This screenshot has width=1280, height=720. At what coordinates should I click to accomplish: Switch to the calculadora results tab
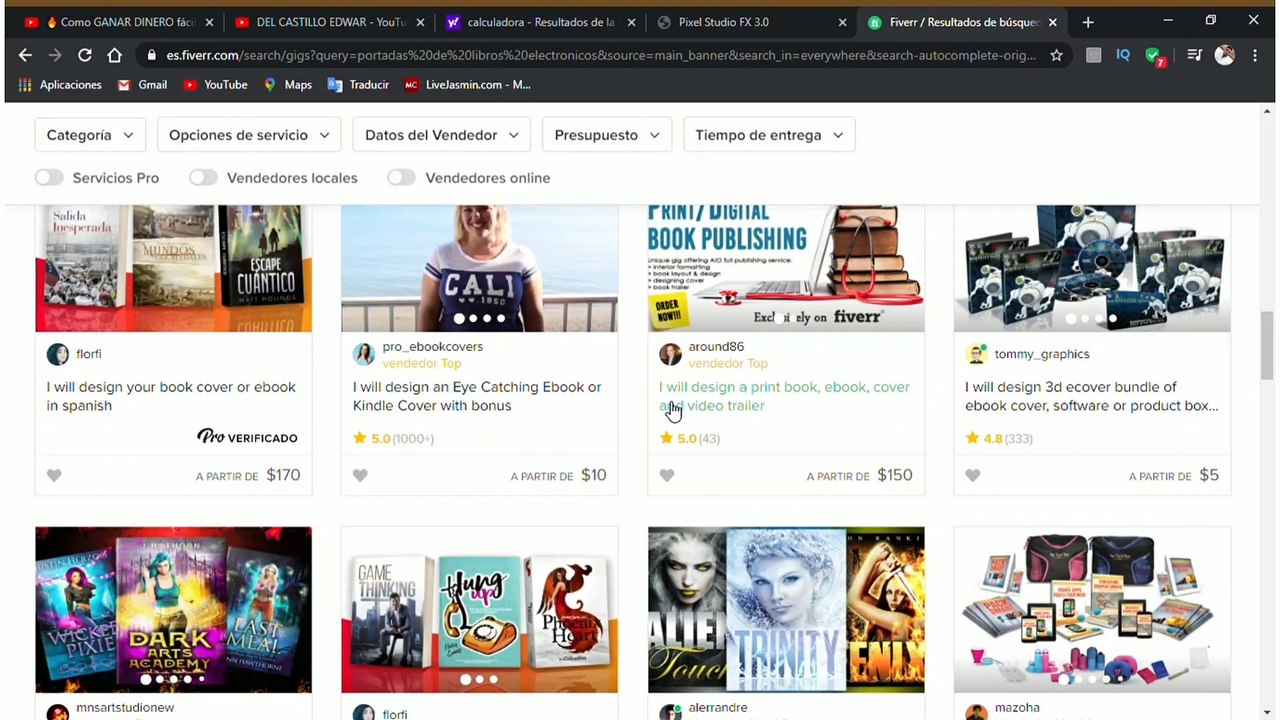tap(539, 22)
